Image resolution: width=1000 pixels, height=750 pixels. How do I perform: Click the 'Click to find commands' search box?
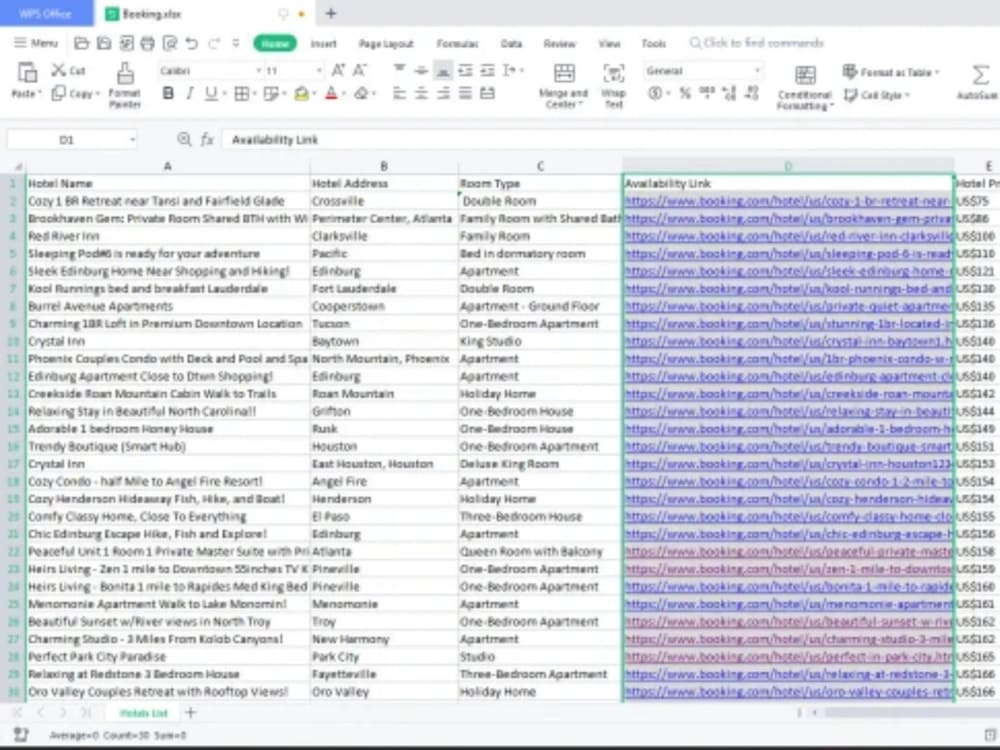coord(757,43)
